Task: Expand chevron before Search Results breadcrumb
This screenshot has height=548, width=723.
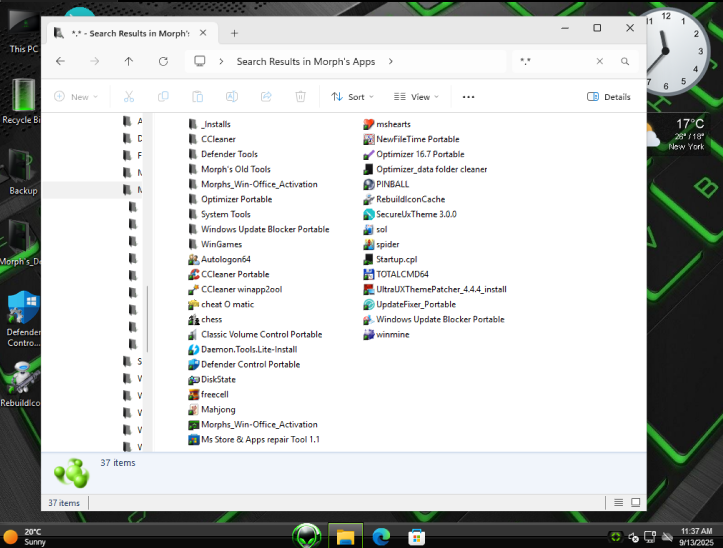Action: click(221, 61)
